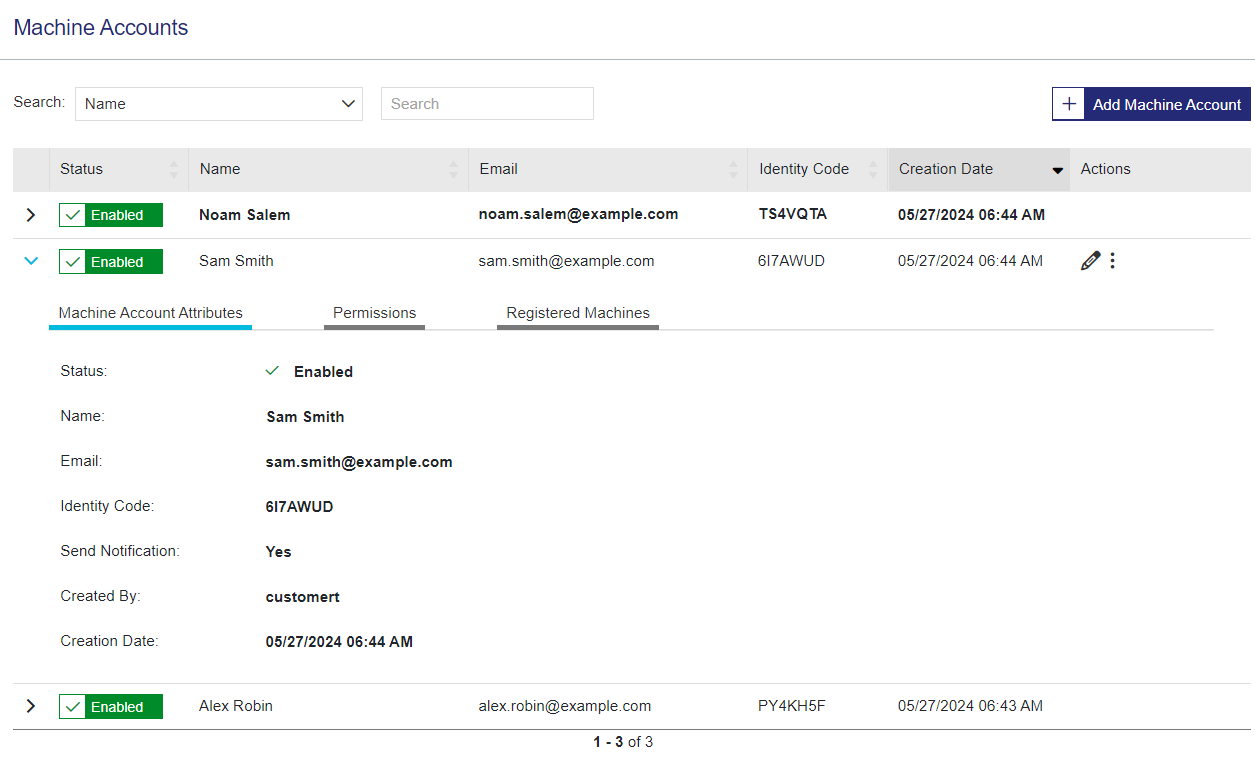This screenshot has width=1255, height=771.
Task: Toggle the Enabled status for Noam Salem
Action: click(x=111, y=215)
